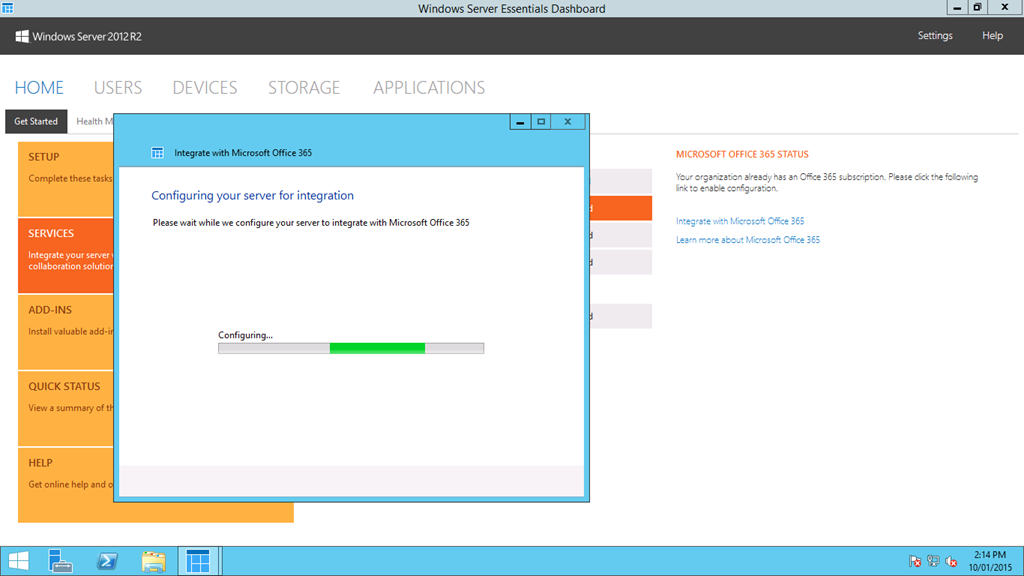The height and width of the screenshot is (576, 1024).
Task: Open Windows PowerShell from the taskbar
Action: (x=107, y=561)
